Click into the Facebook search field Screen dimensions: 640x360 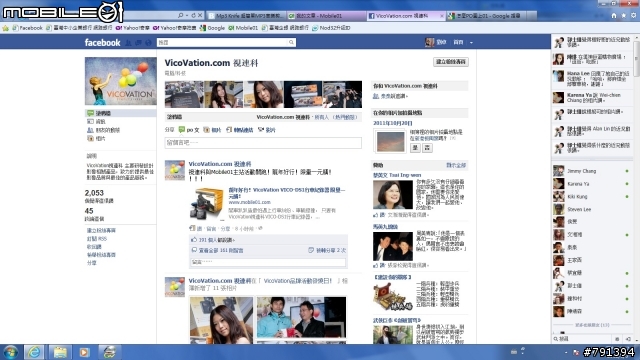click(223, 42)
